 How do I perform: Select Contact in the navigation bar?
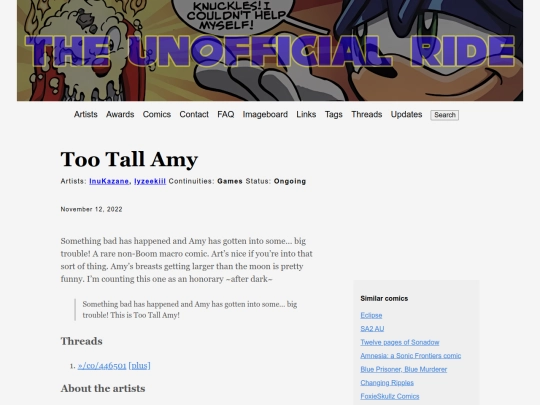[194, 114]
